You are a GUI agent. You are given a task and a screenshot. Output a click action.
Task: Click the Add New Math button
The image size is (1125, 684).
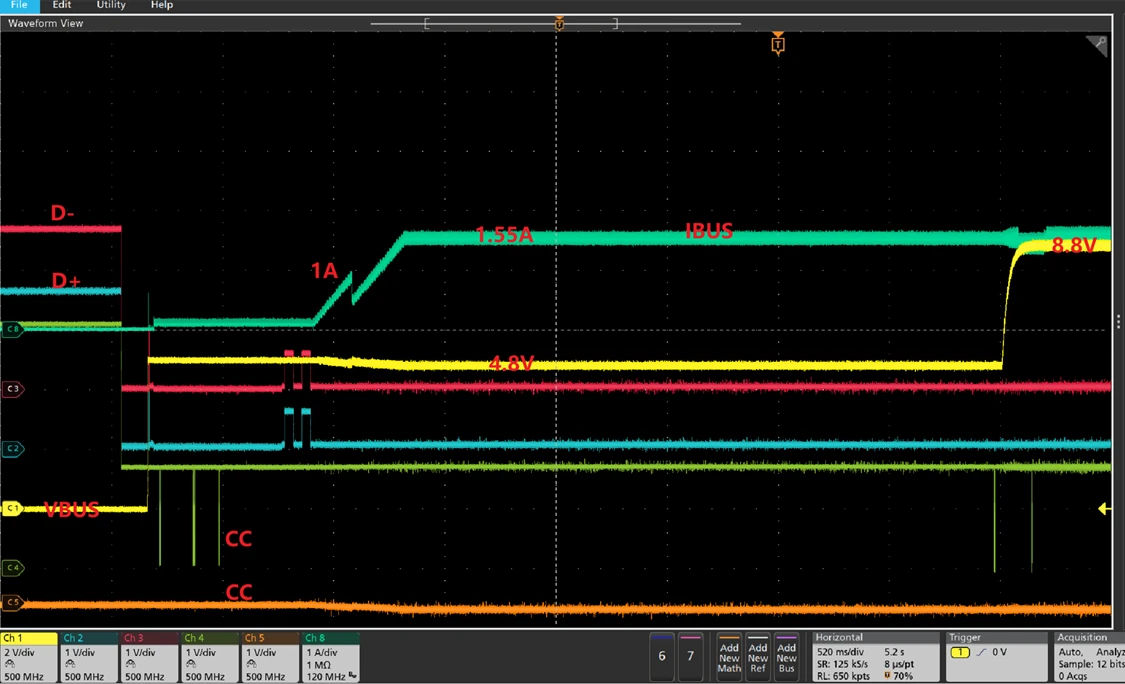pos(729,656)
